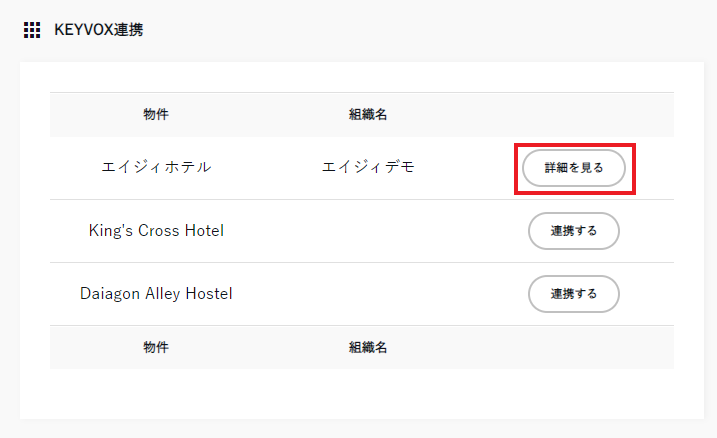Click the top 物件 column header

click(156, 115)
